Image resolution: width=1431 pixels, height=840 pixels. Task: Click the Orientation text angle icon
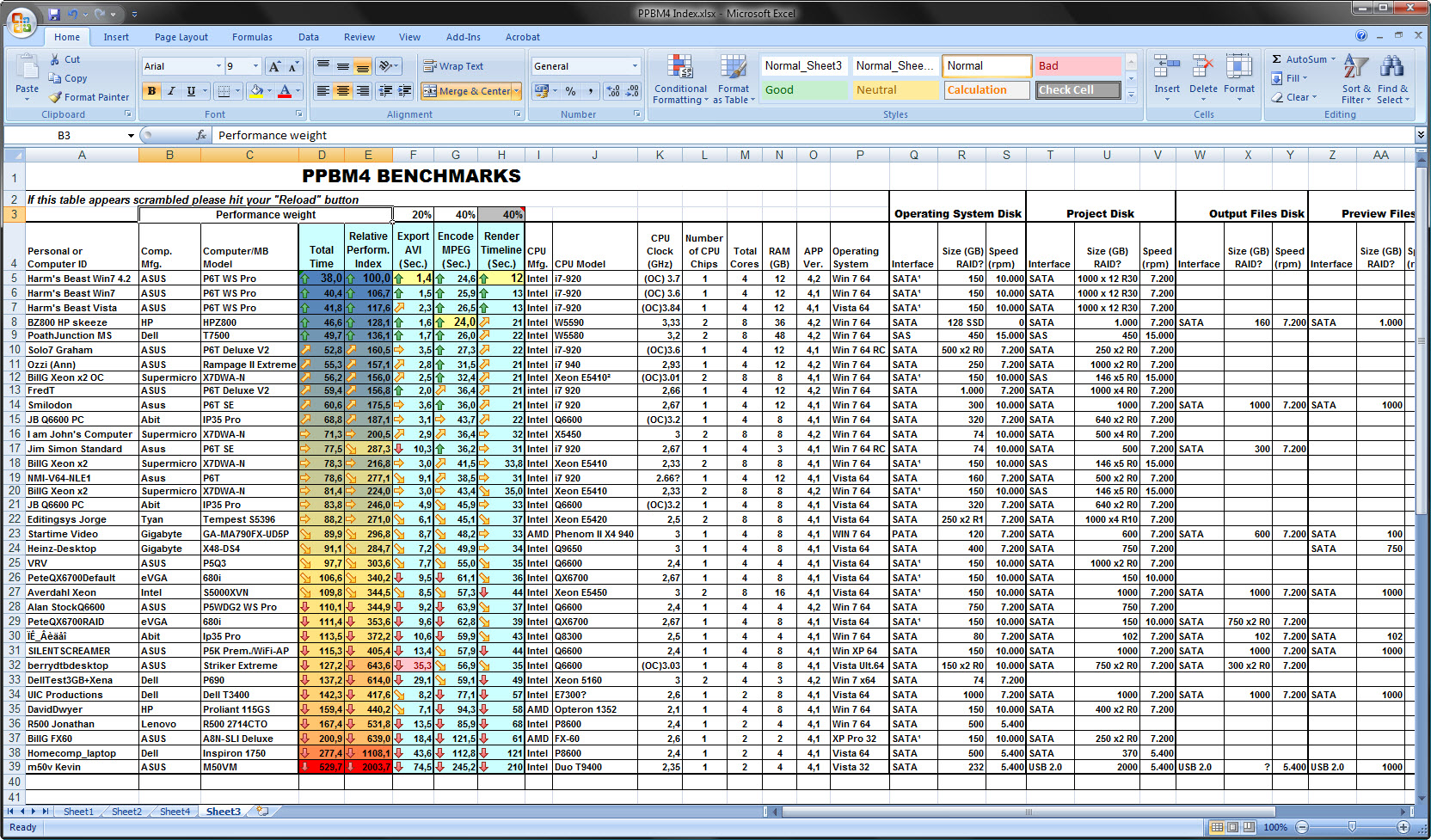[386, 66]
